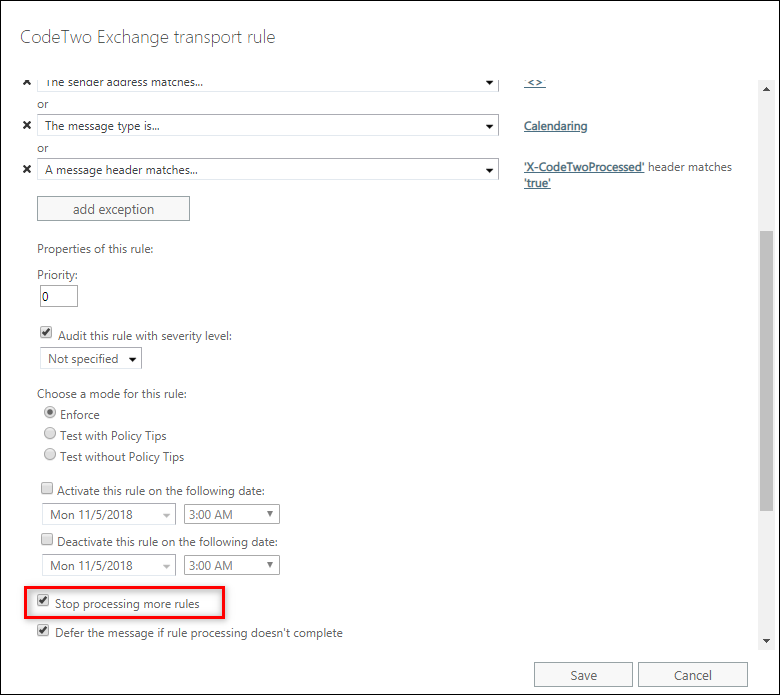Click the 'CodeTwo Exchange transport rule' title
The height and width of the screenshot is (695, 780).
click(148, 37)
